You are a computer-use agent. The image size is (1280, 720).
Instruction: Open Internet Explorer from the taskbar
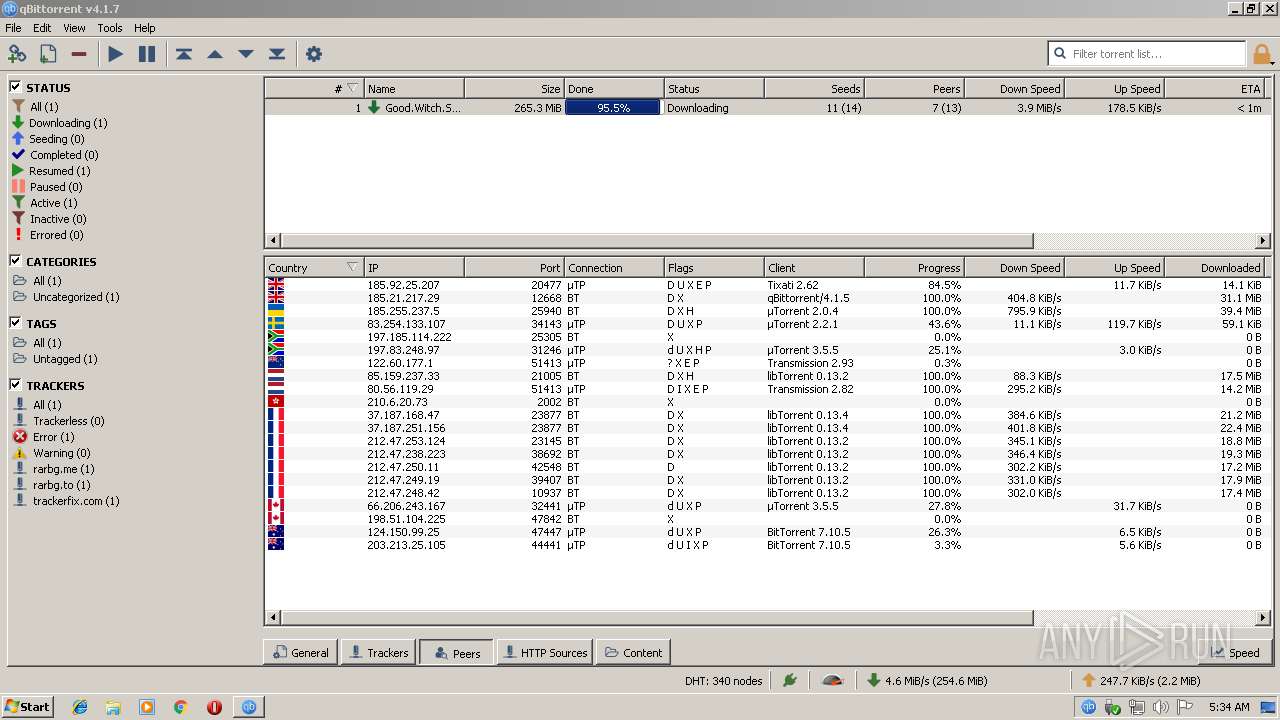coord(80,707)
